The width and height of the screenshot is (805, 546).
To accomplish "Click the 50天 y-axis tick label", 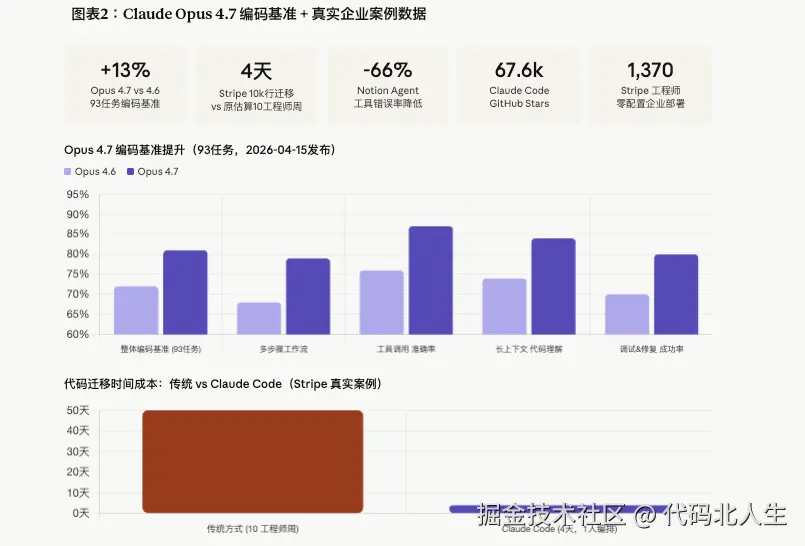I will click(x=78, y=411).
